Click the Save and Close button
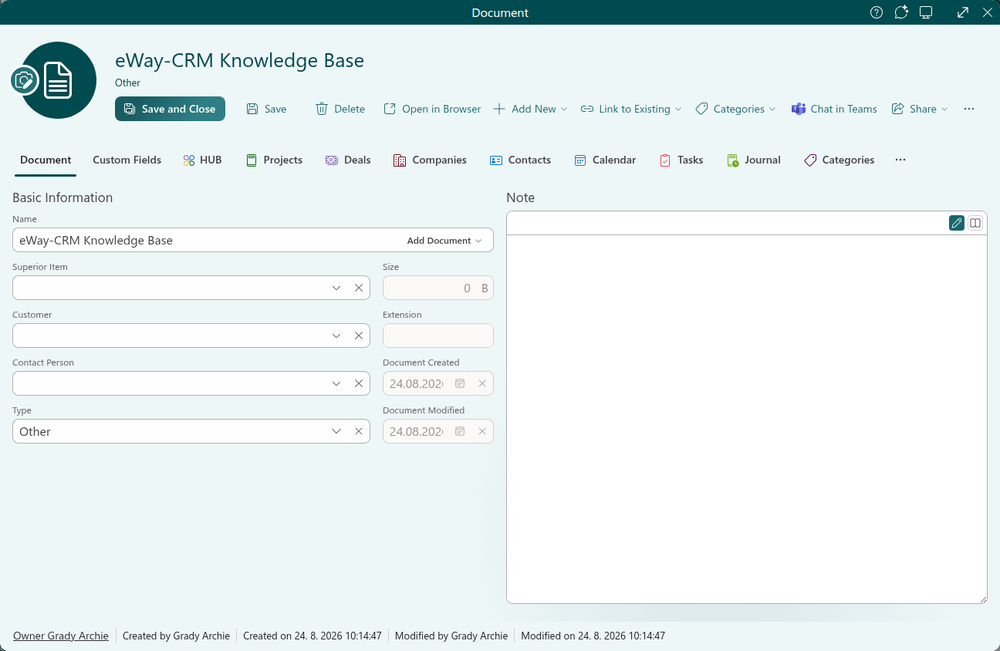Image resolution: width=1000 pixels, height=651 pixels. pyautogui.click(x=170, y=109)
